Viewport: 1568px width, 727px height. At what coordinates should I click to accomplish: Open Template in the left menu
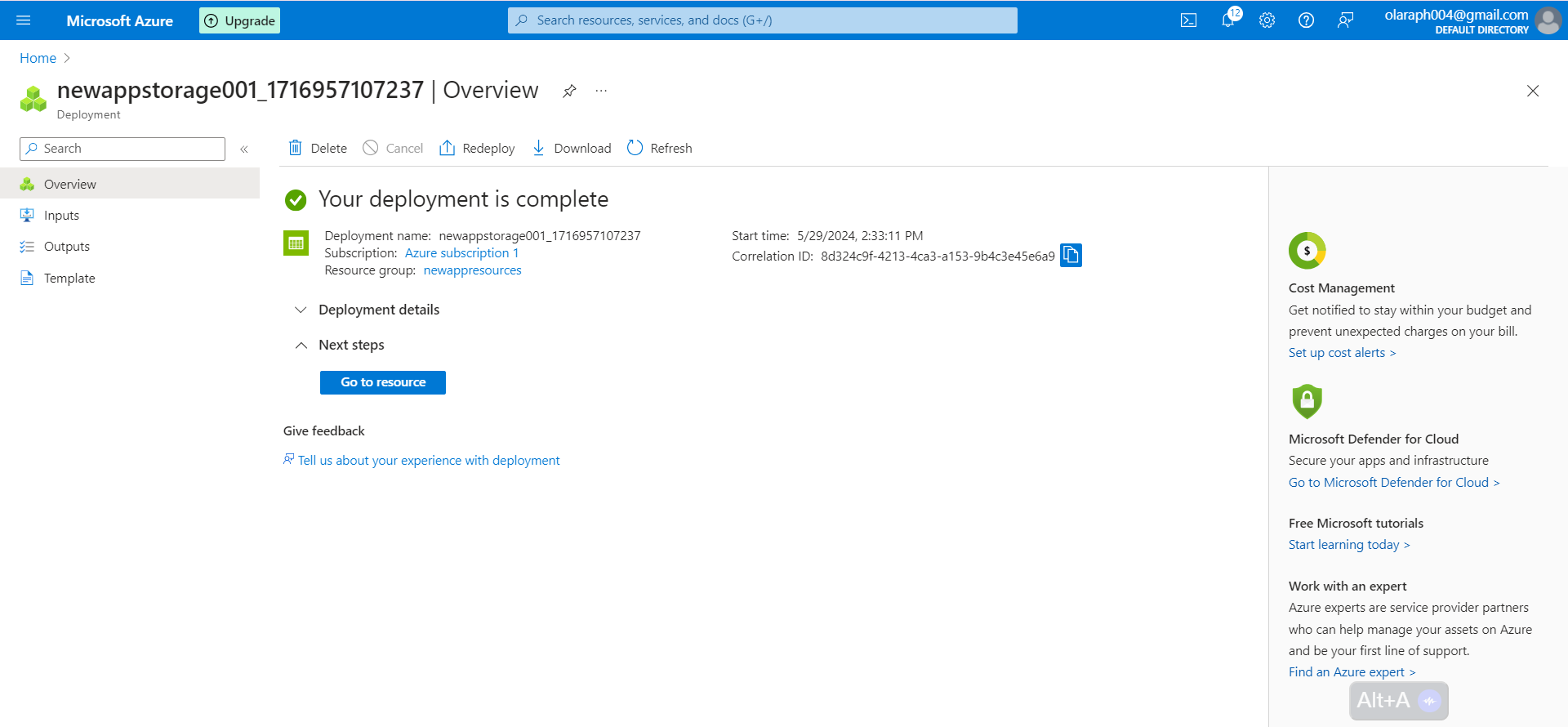[130, 279]
